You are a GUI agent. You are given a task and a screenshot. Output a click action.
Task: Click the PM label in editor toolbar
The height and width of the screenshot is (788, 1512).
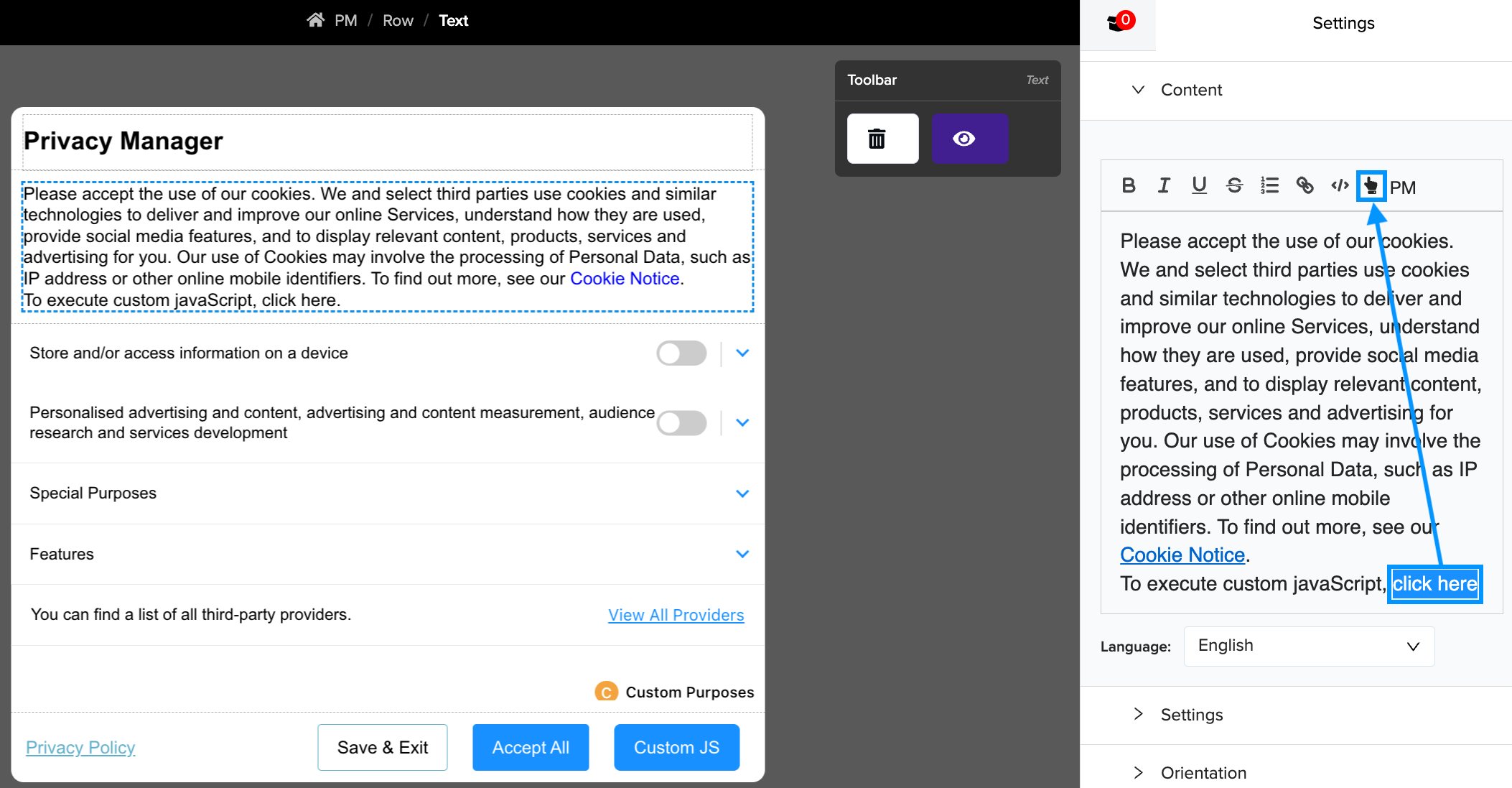click(1402, 187)
